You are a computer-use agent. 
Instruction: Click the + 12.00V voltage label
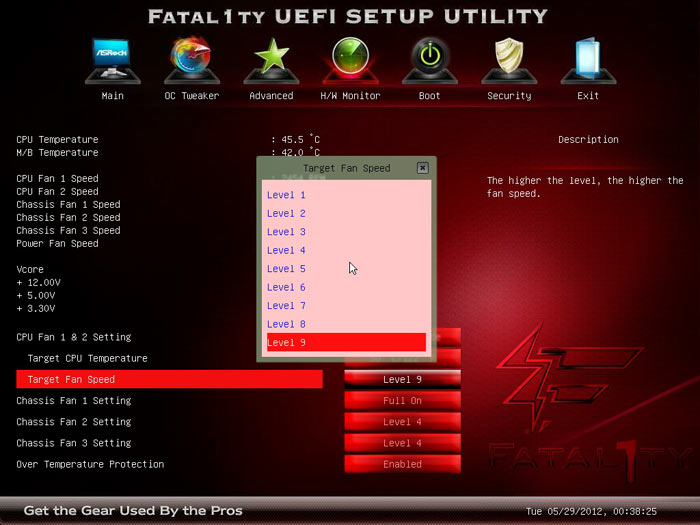(38, 283)
